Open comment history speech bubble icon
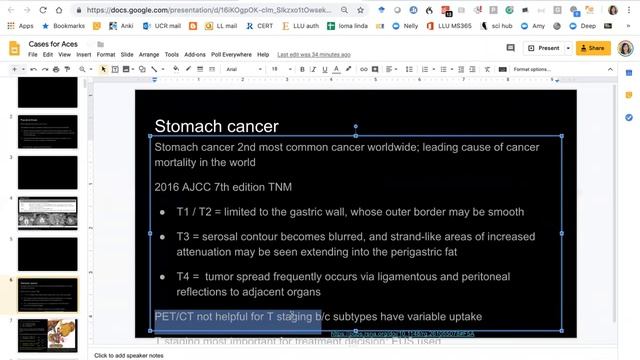Screen dimensions: 640x360 pyautogui.click(x=510, y=48)
